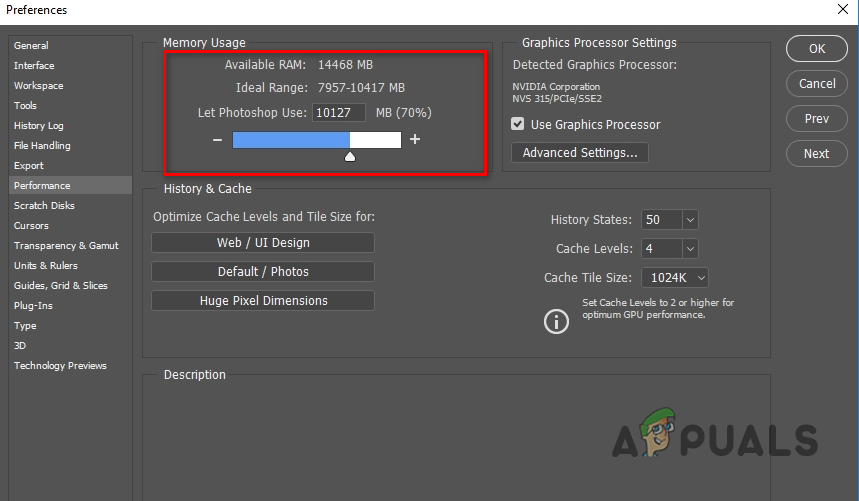Viewport: 859px width, 501px height.
Task: Click the OK button
Action: [x=817, y=49]
